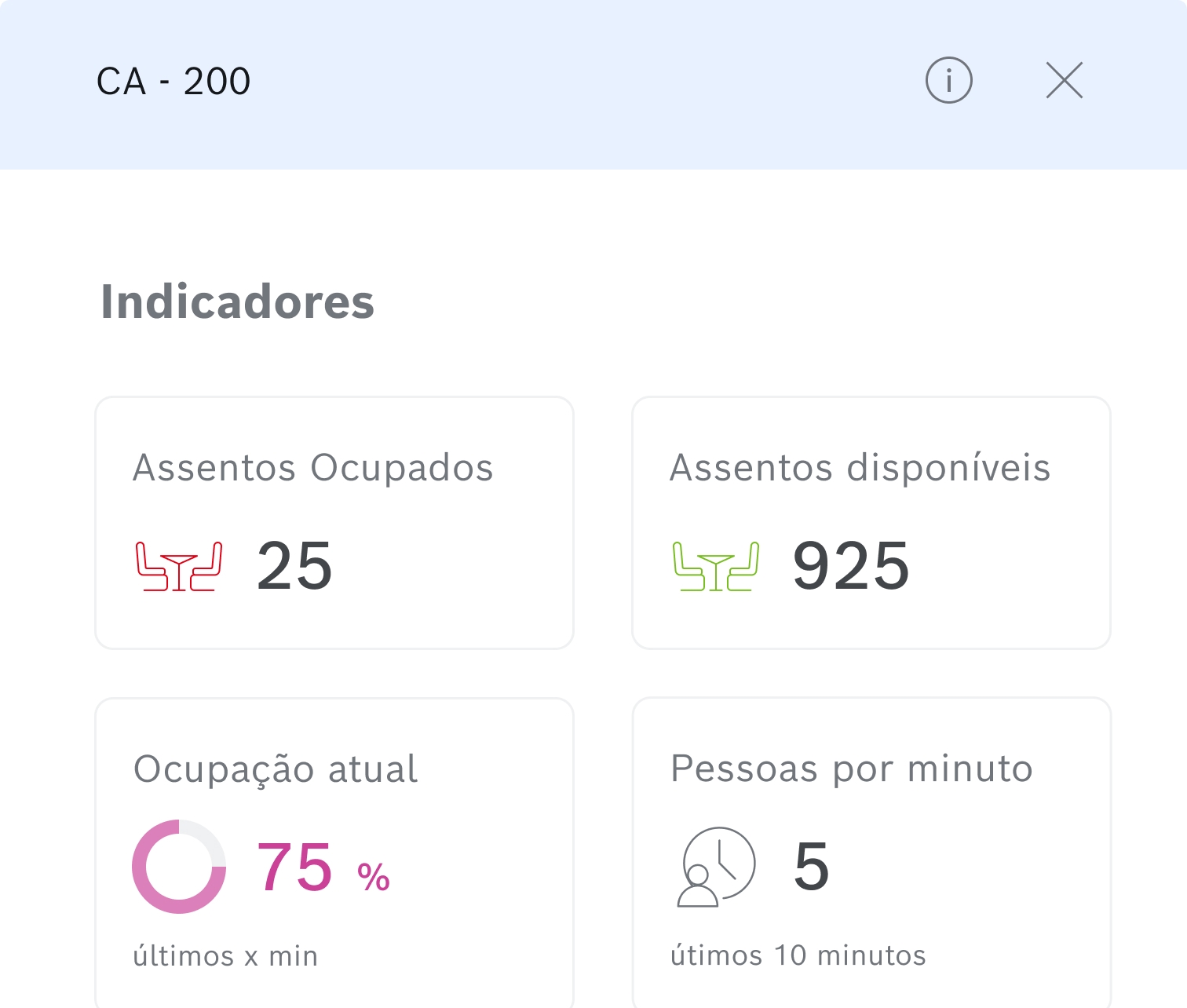
Task: Click the red occupied seats icon
Action: pos(179,566)
